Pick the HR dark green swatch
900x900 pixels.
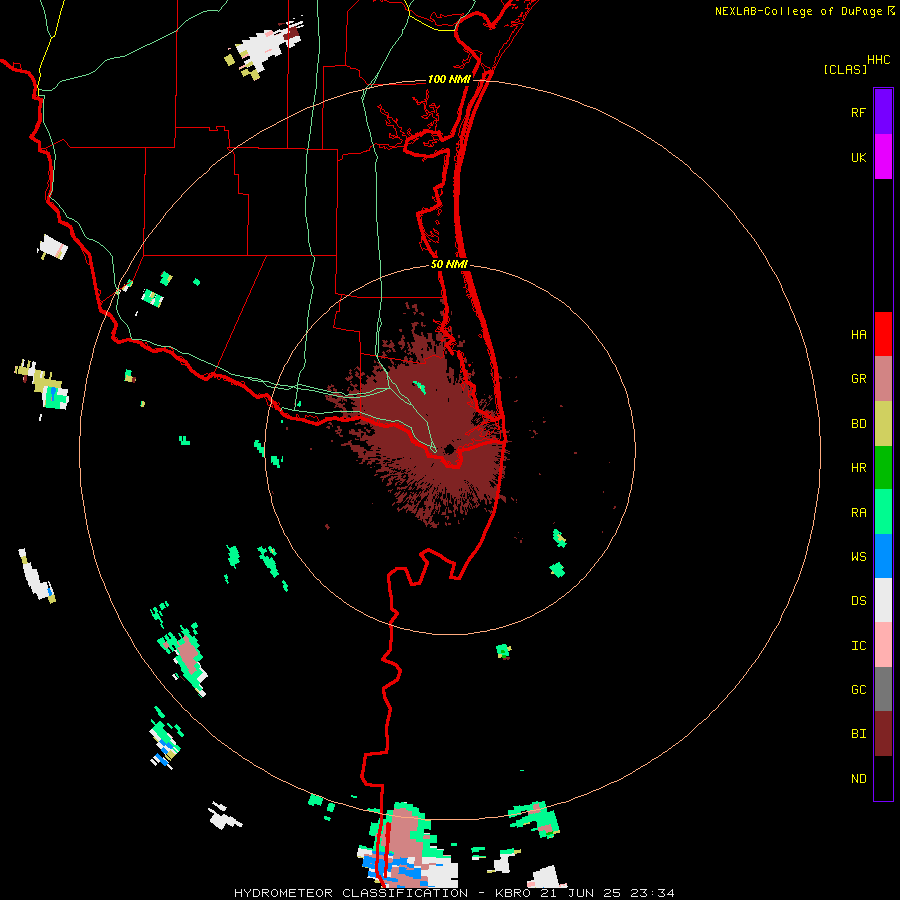tap(883, 467)
